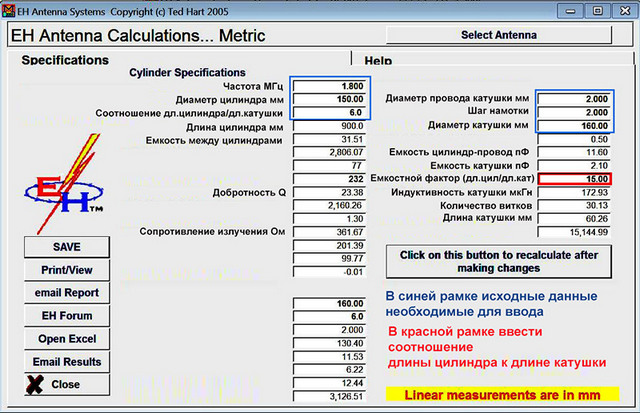This screenshot has height=413, width=640.
Task: Click Количество витков value 30.13
Action: click(574, 205)
